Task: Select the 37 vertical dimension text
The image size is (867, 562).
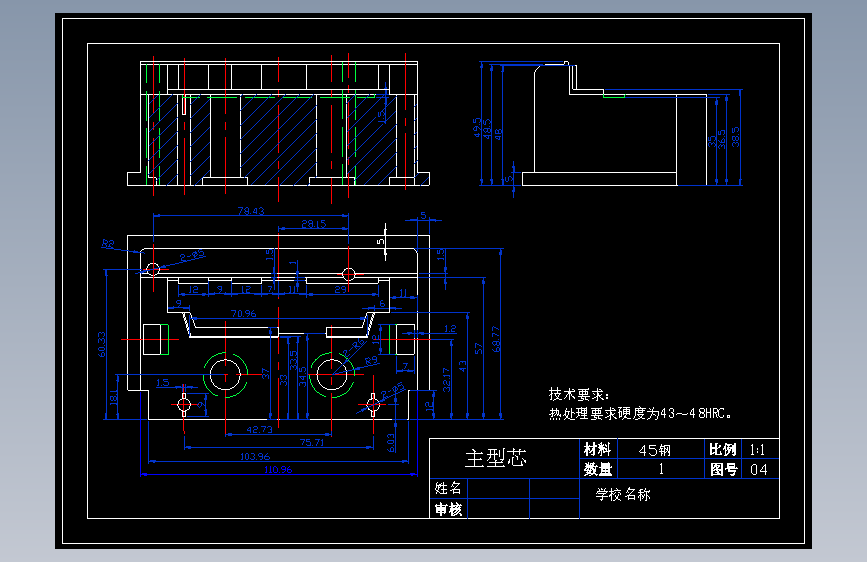Action: click(265, 373)
